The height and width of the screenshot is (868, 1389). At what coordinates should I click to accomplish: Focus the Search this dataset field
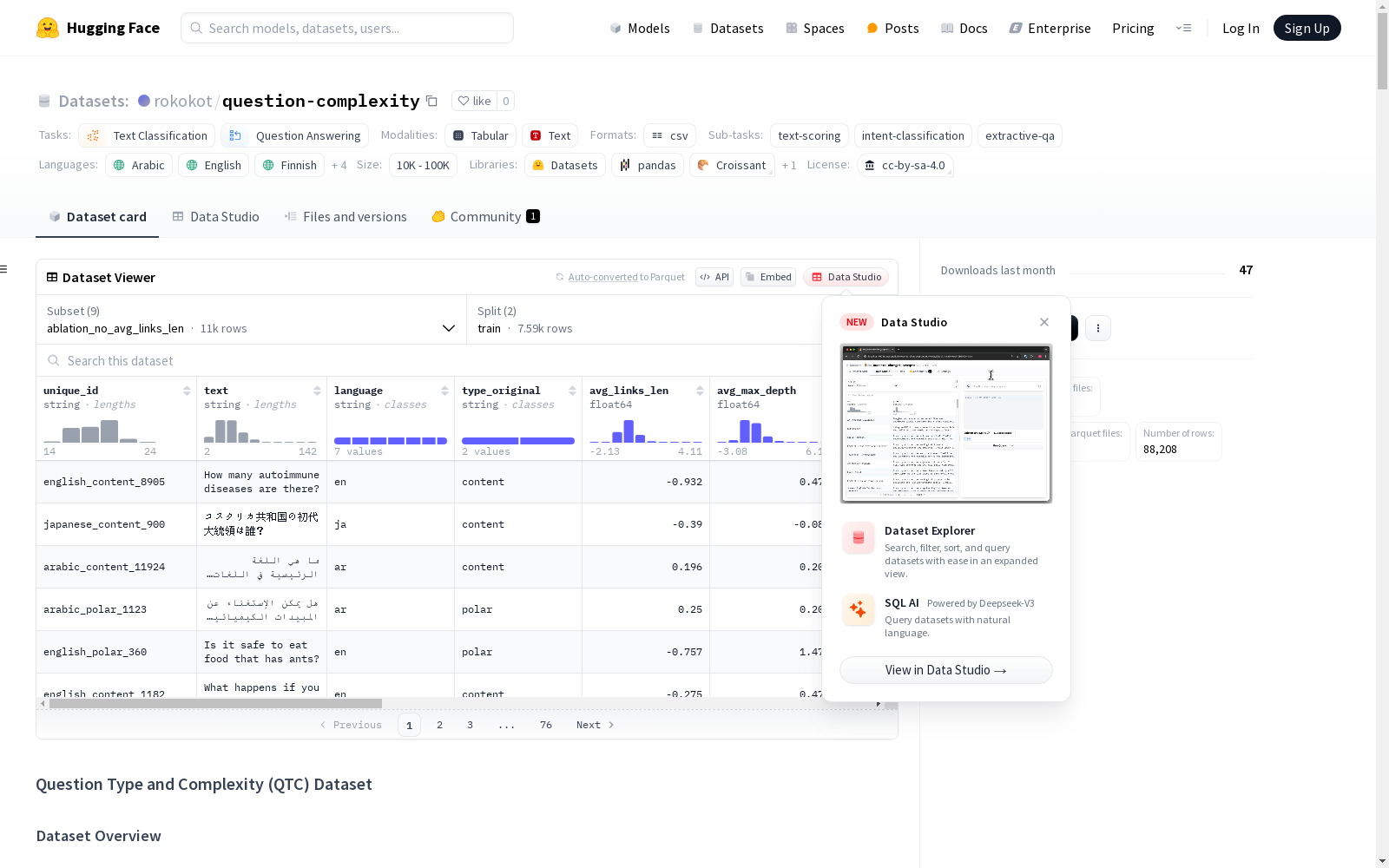[430, 360]
